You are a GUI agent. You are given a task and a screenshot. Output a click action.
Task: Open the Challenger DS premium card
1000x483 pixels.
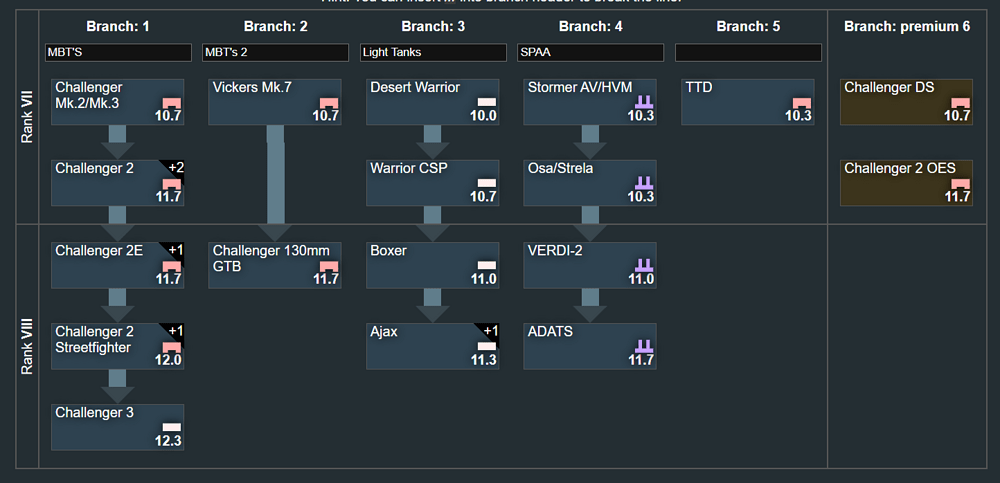[907, 102]
